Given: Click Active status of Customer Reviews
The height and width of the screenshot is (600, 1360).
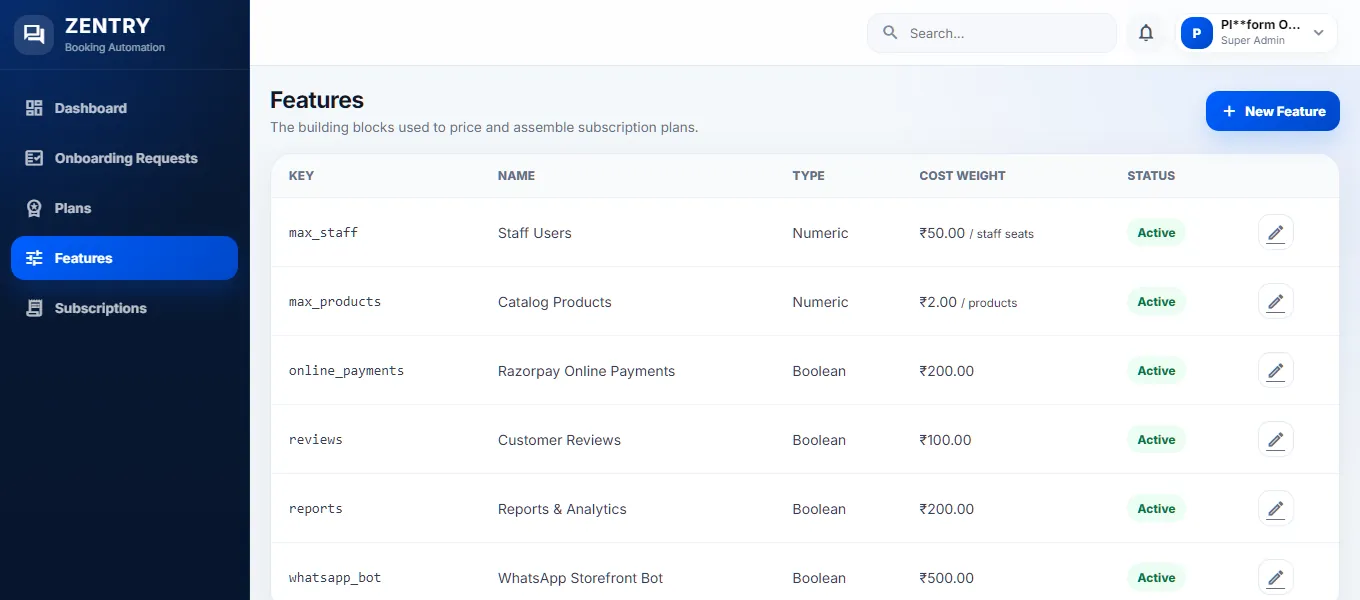Looking at the screenshot, I should tap(1156, 439).
